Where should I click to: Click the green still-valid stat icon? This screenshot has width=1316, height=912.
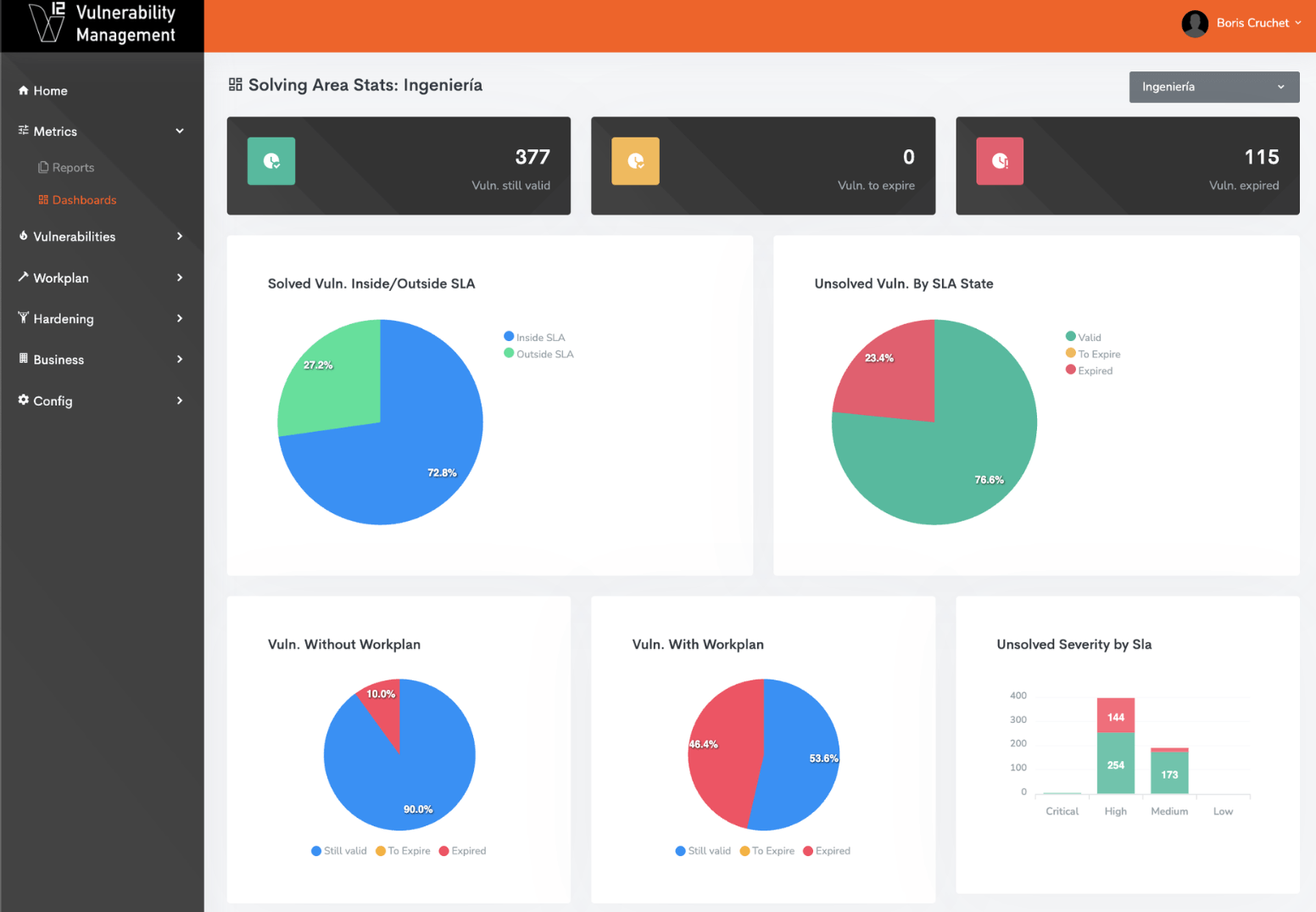[271, 161]
